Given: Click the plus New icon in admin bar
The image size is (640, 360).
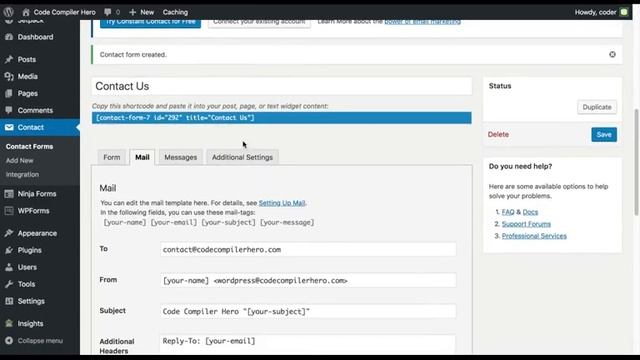Looking at the screenshot, I should click(133, 12).
